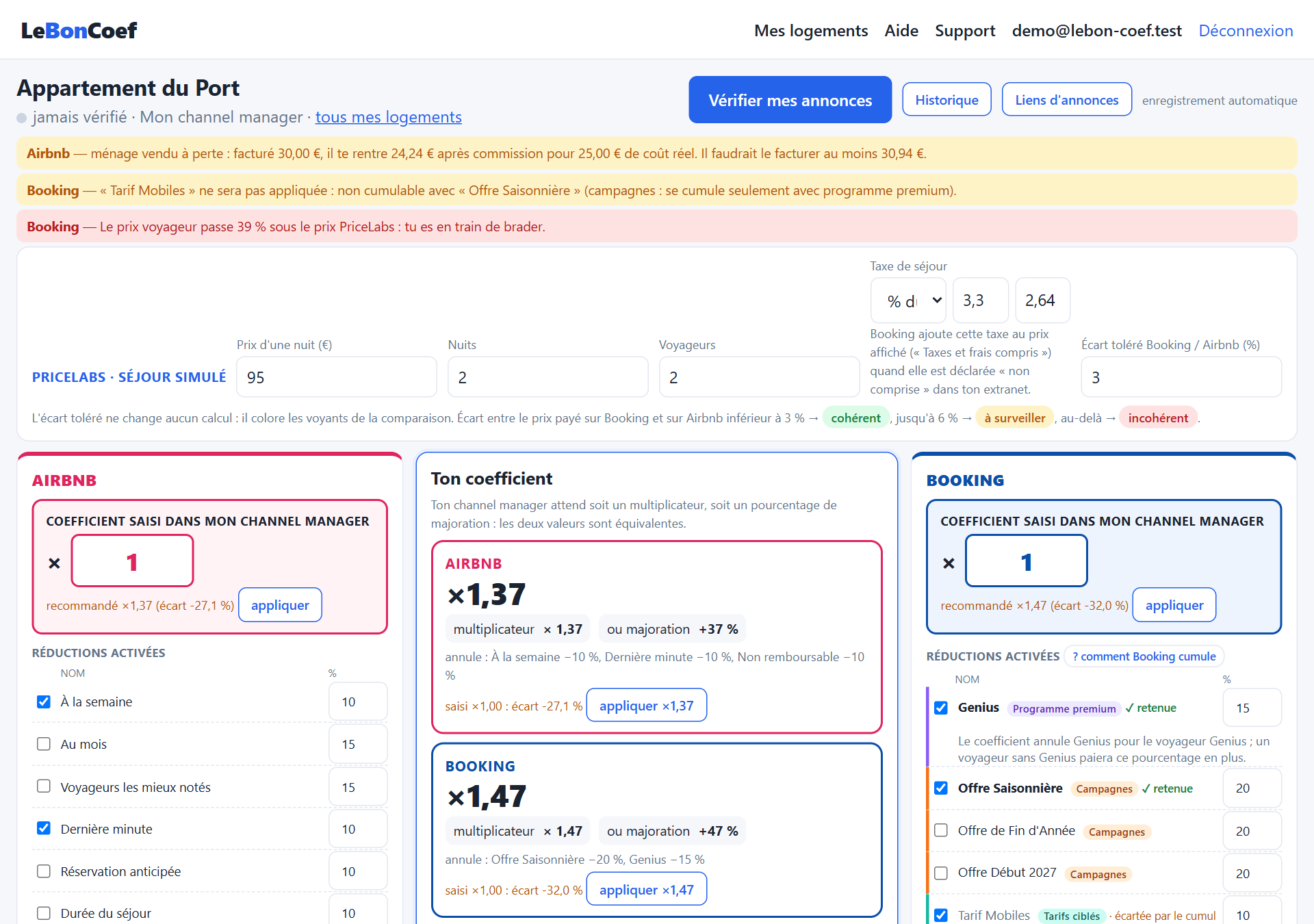
Task: Click the 'à surveiller' badge
Action: tap(1015, 418)
